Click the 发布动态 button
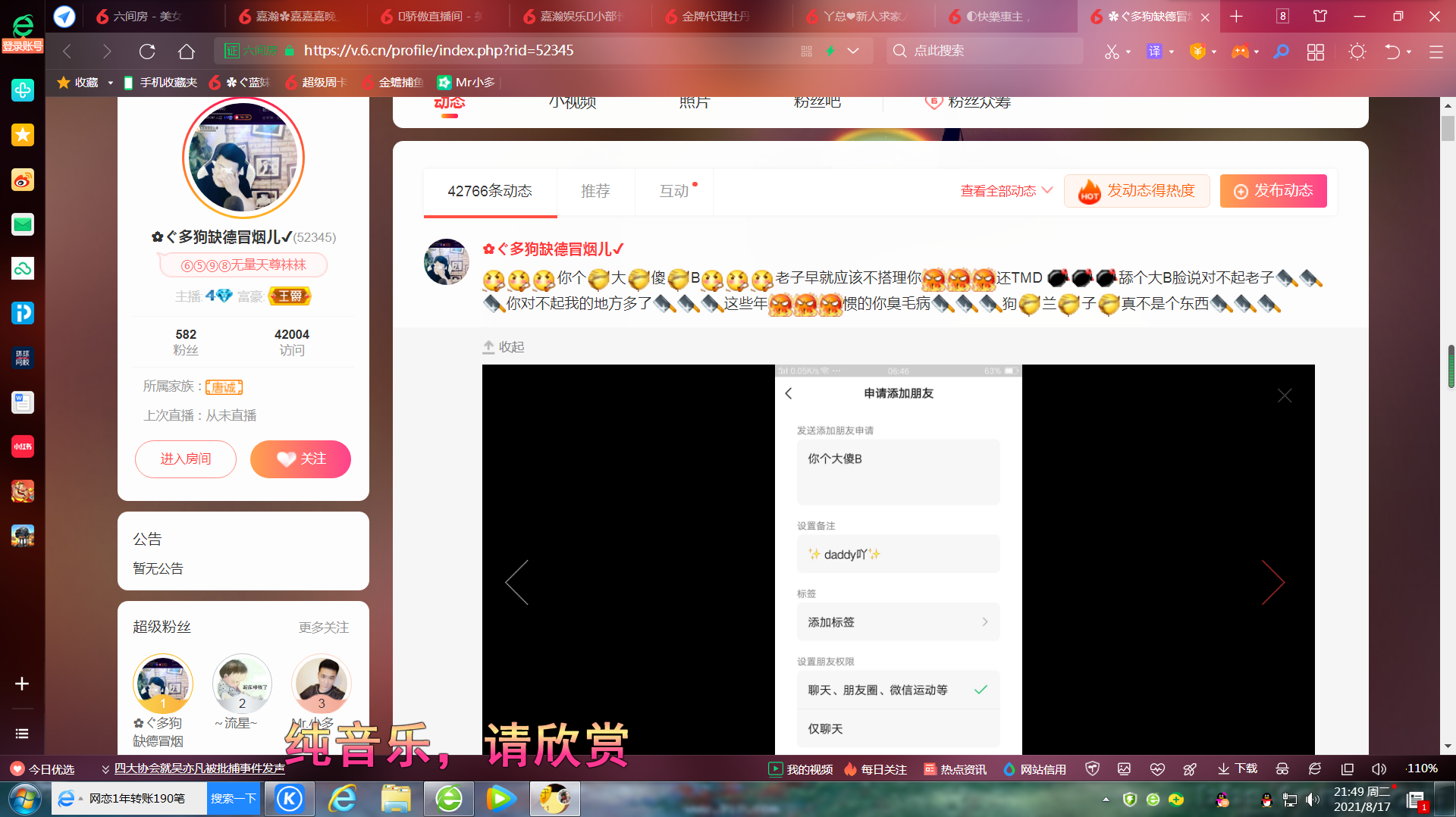The image size is (1456, 817). click(1273, 191)
